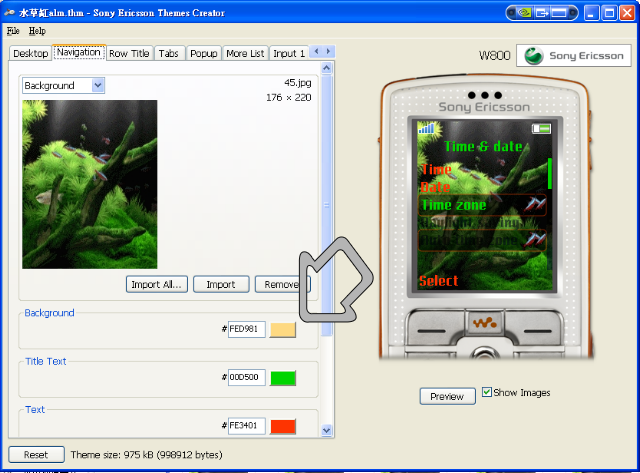Click the NVIDIA icon in title bar

(524, 13)
